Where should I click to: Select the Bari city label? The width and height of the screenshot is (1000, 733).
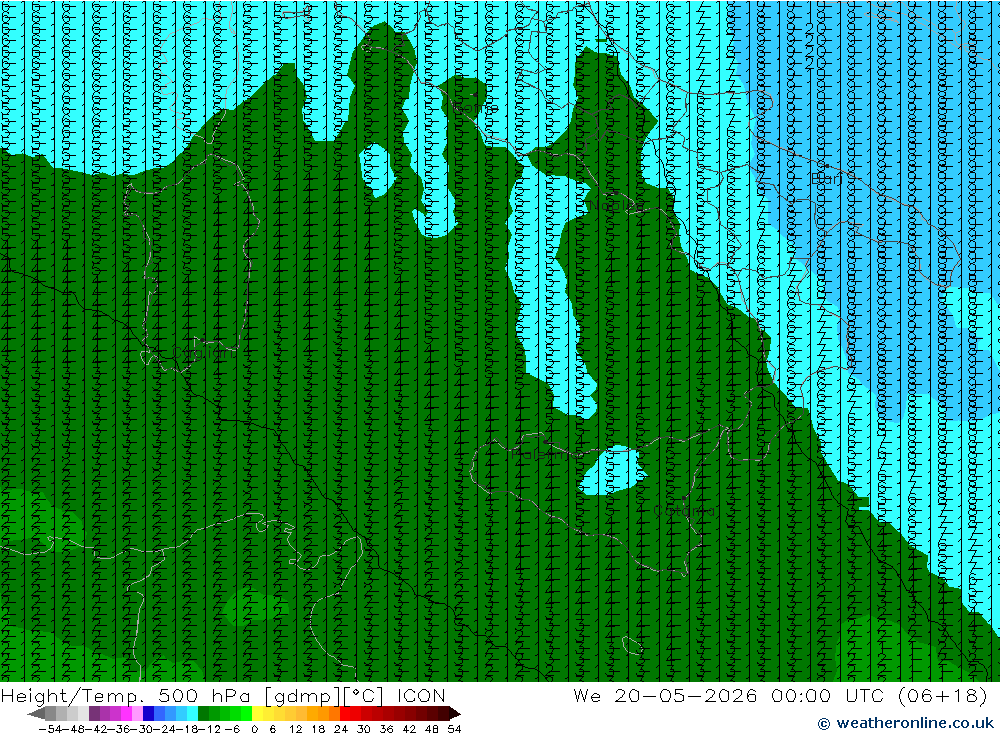pyautogui.click(x=827, y=179)
